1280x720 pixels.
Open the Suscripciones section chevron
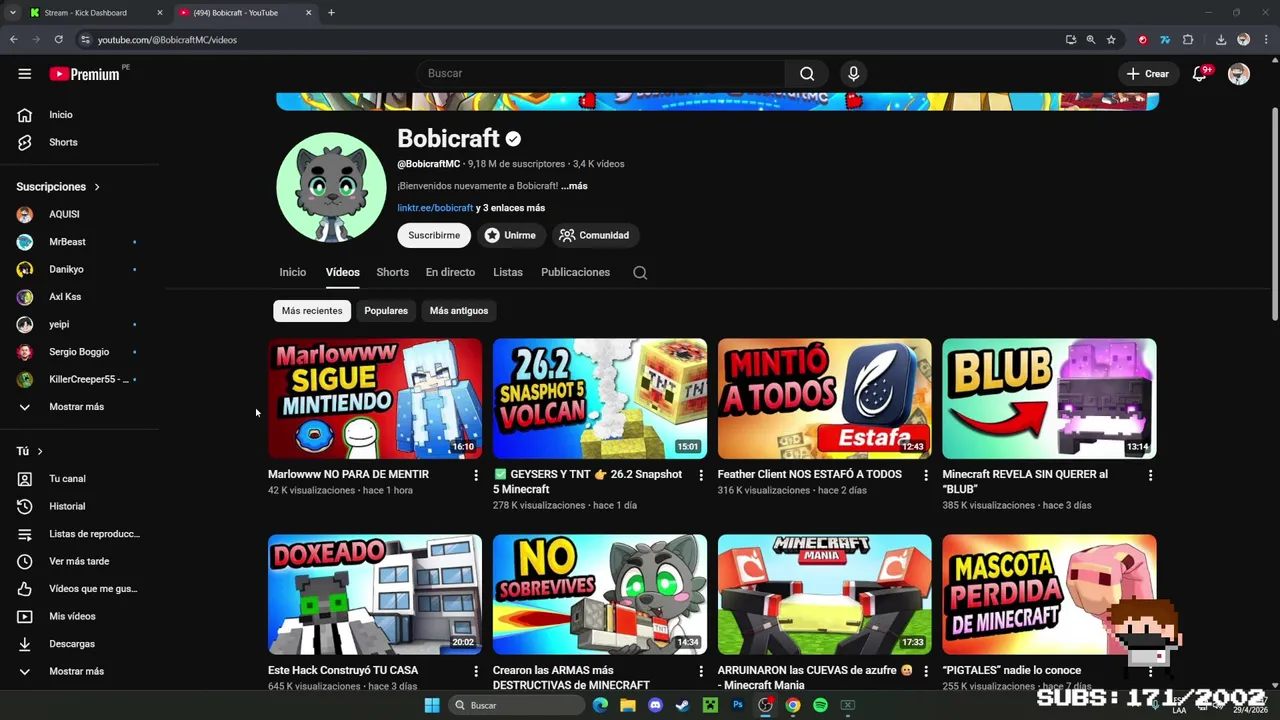(x=97, y=187)
